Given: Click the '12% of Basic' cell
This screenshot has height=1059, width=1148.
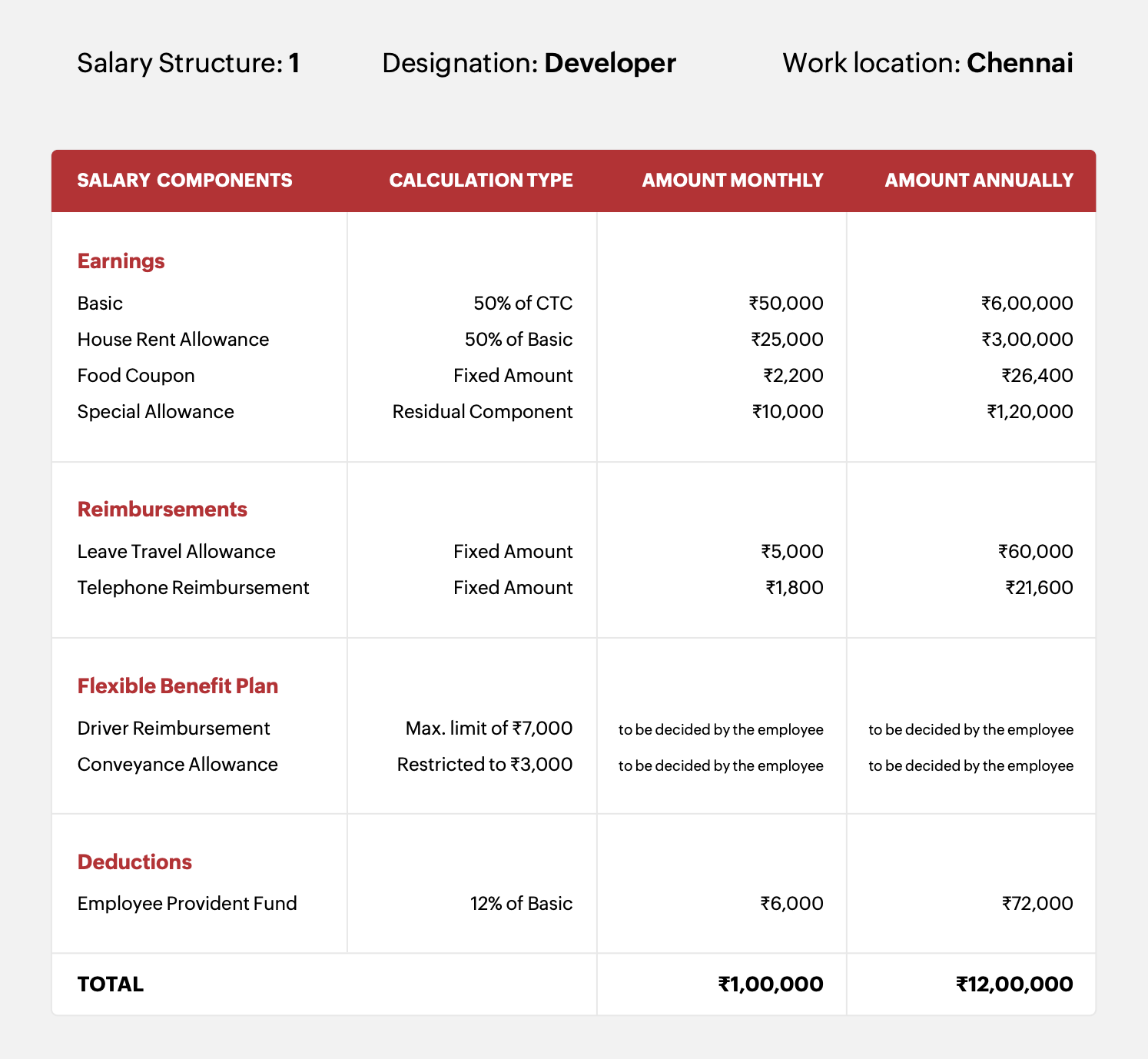Looking at the screenshot, I should point(522,904).
